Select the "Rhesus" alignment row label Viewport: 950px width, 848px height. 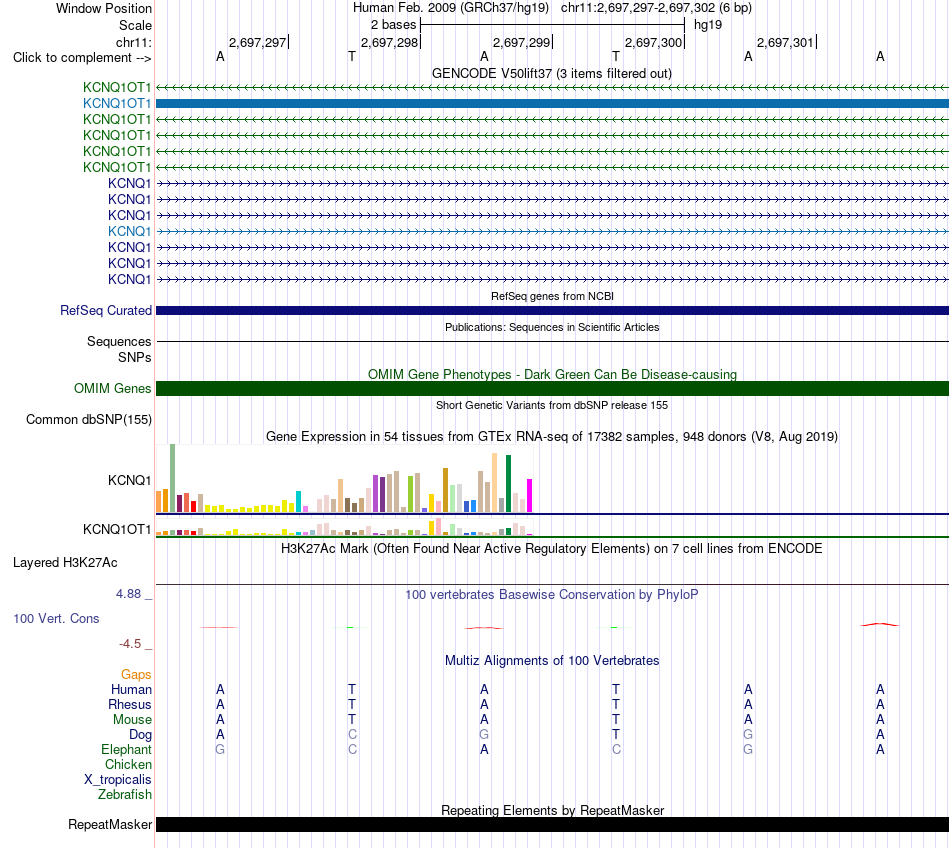[130, 704]
